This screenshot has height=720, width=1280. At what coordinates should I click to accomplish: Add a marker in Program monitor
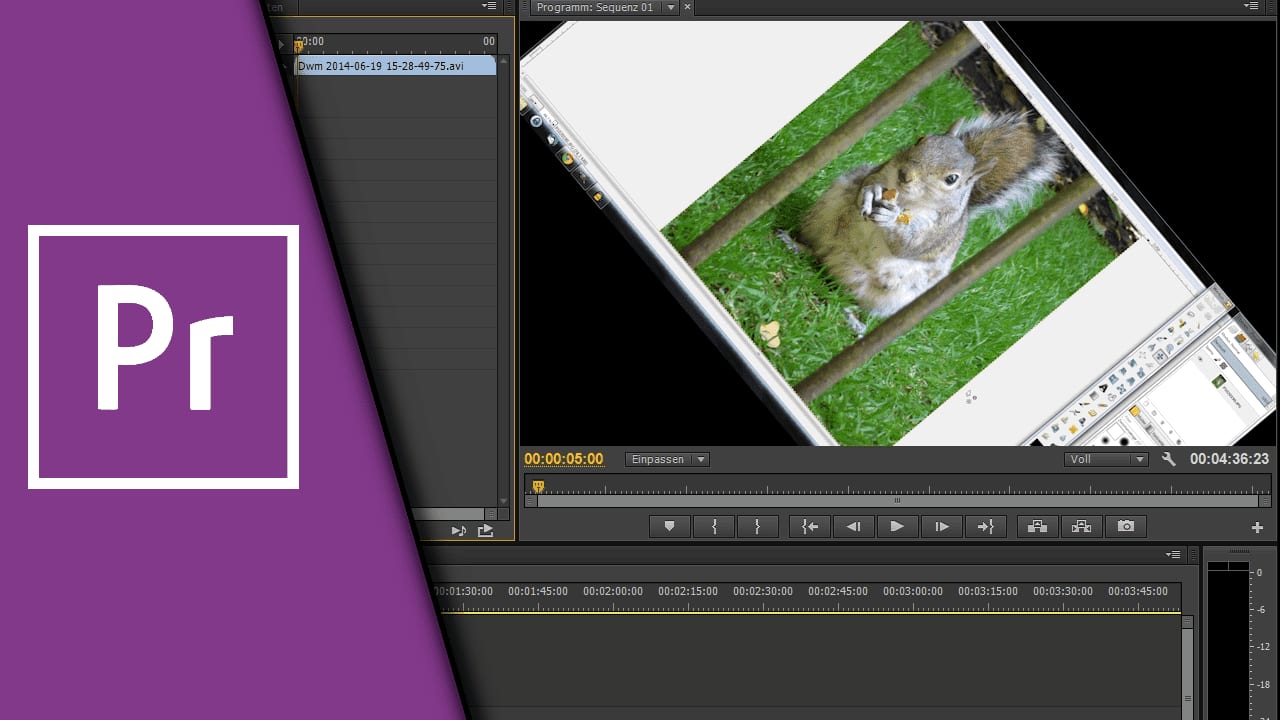[670, 526]
